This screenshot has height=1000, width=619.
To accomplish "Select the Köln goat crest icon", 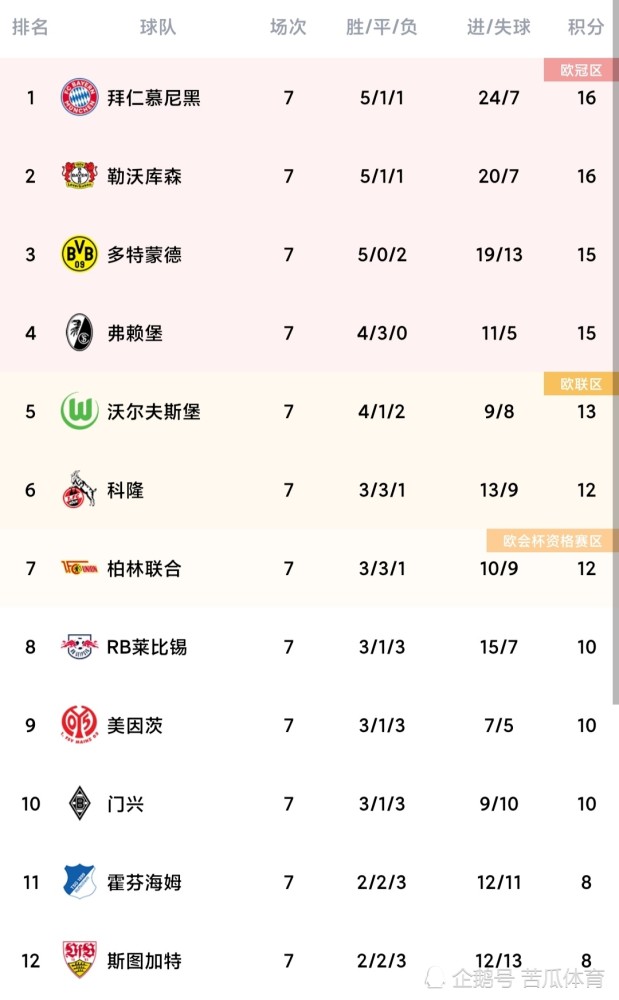I will [79, 489].
